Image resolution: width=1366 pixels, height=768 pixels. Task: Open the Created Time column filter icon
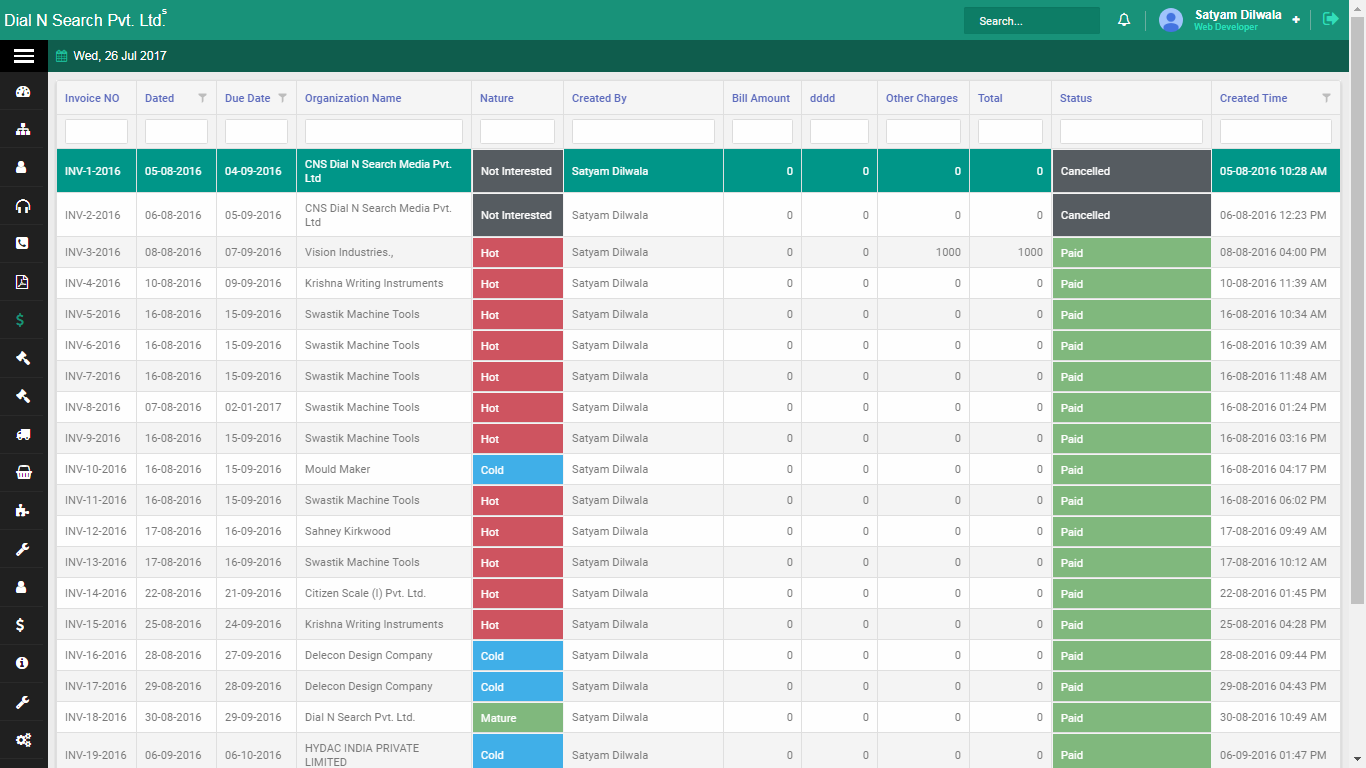coord(1327,98)
